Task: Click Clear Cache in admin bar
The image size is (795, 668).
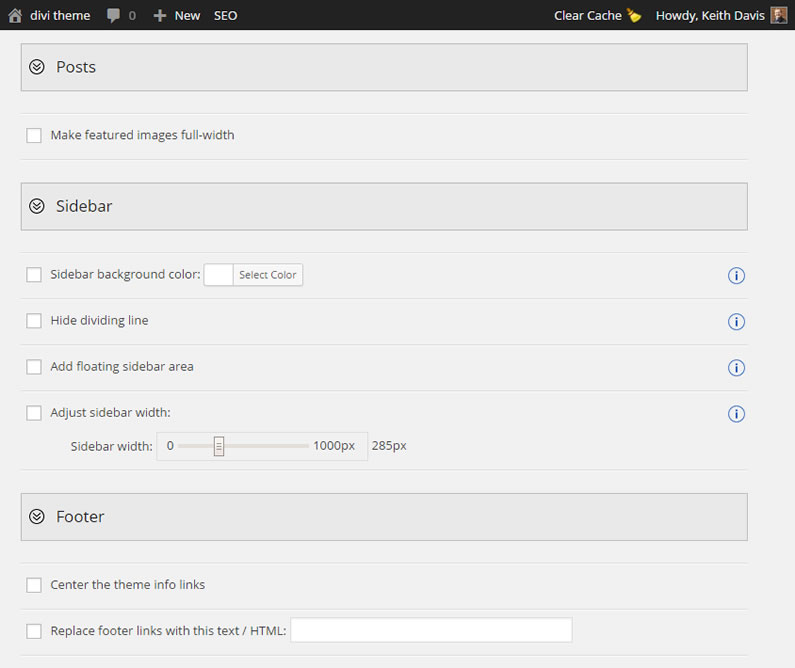Action: pyautogui.click(x=588, y=16)
